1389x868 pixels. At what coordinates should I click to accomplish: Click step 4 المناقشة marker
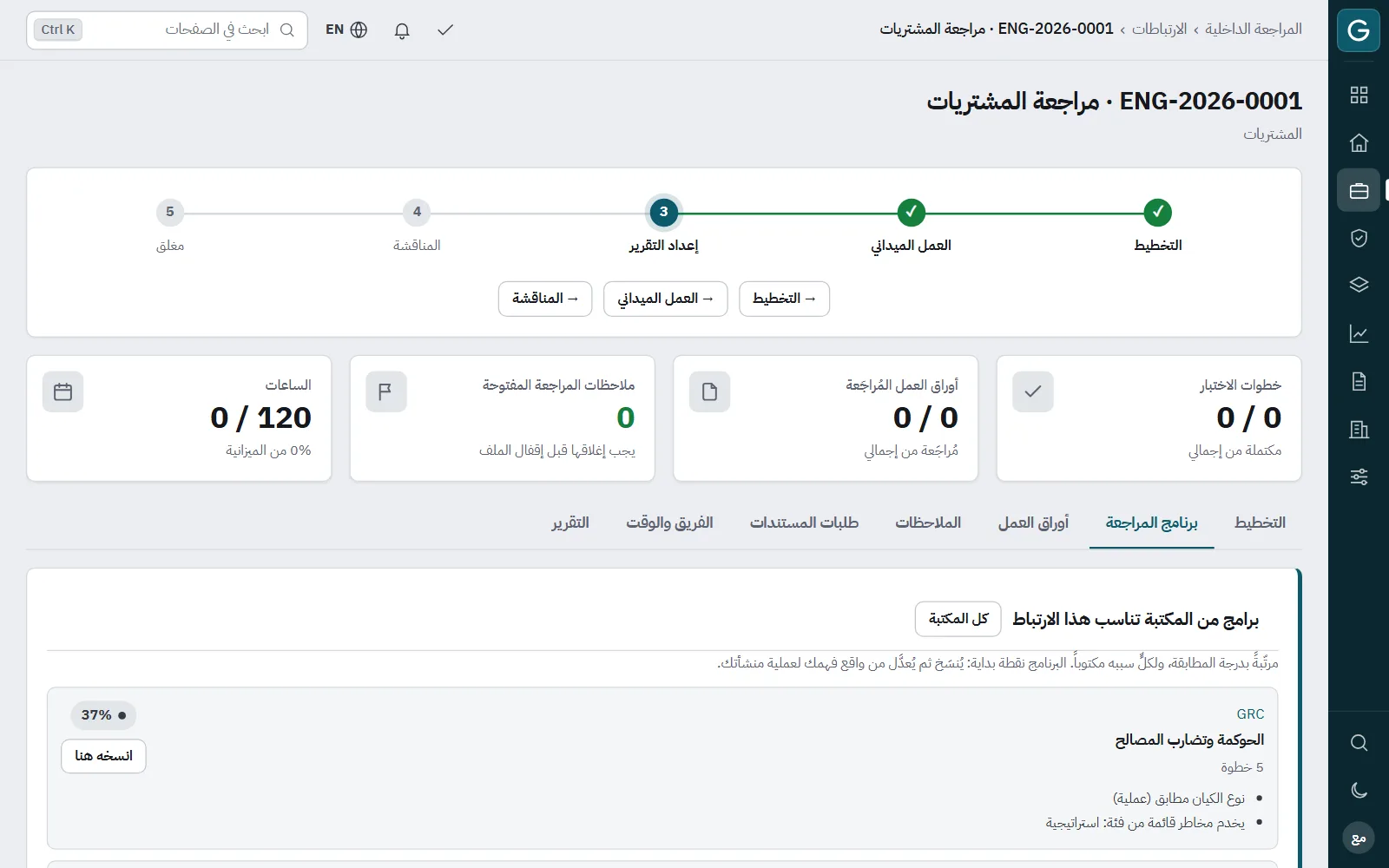pos(417,212)
